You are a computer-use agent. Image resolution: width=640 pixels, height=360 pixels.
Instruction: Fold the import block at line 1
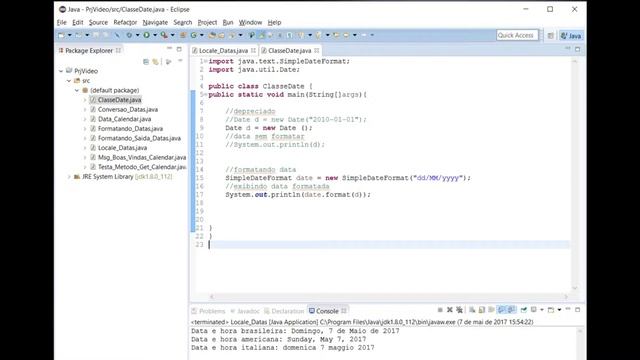[206, 61]
